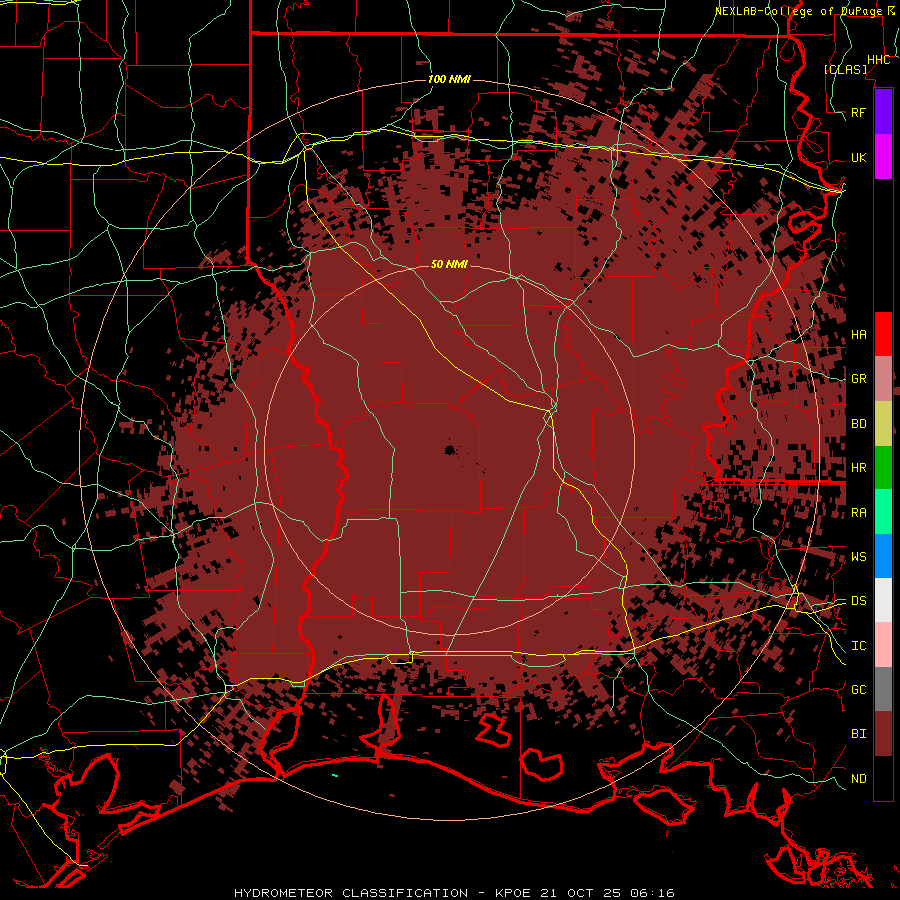Image resolution: width=900 pixels, height=900 pixels.
Task: Click the HA legend label
Action: click(x=858, y=335)
